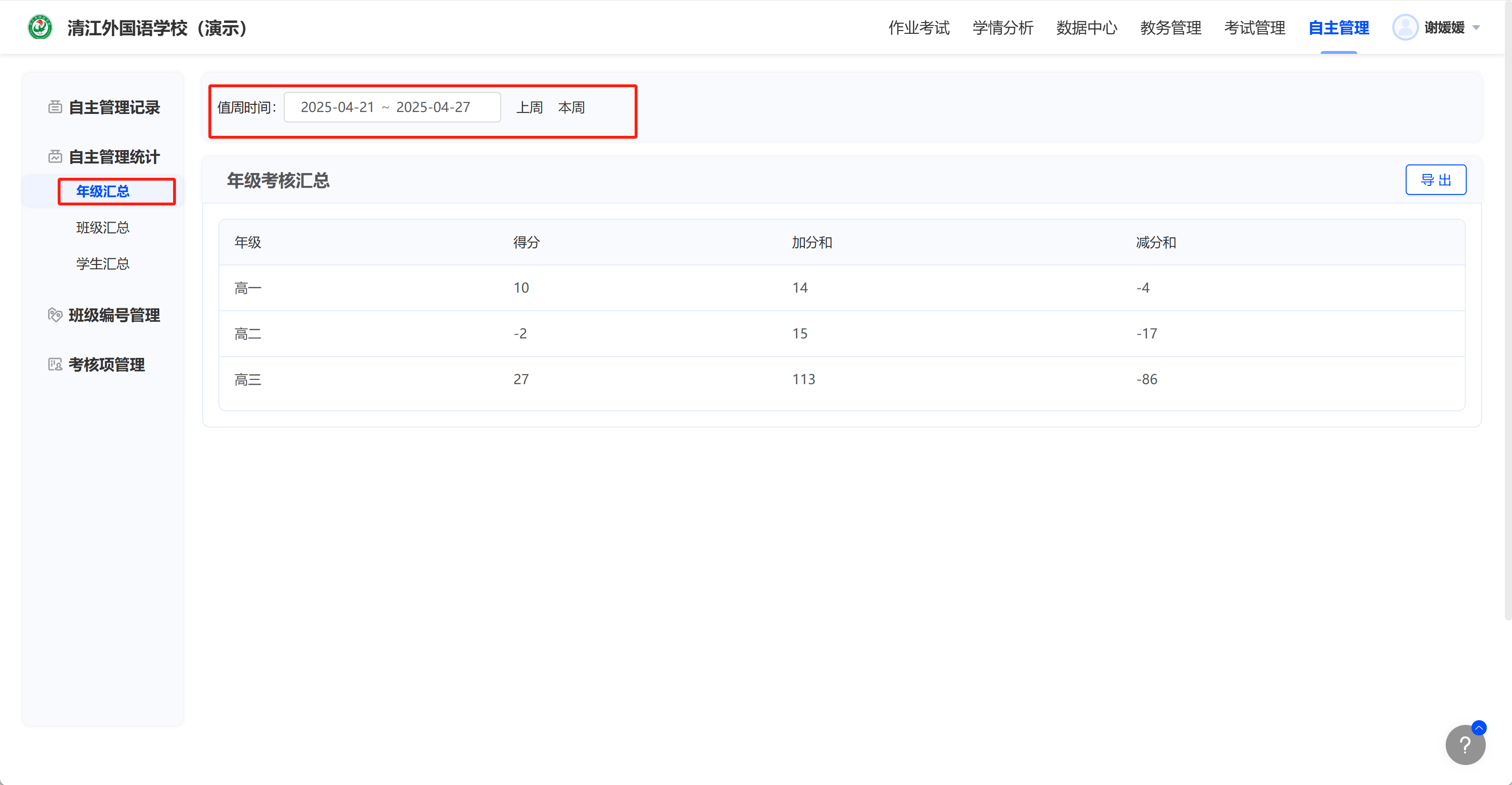1512x785 pixels.
Task: Click the 高三 row label
Action: 247,379
